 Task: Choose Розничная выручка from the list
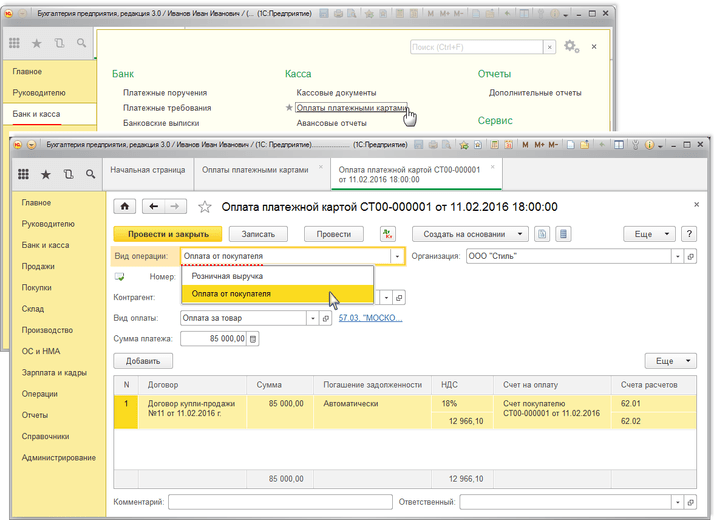227,275
